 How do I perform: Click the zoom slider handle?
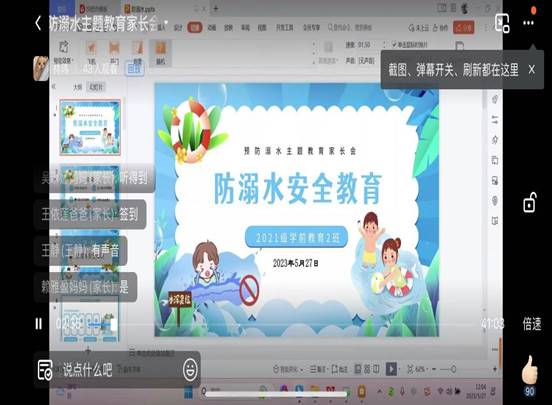pos(453,369)
